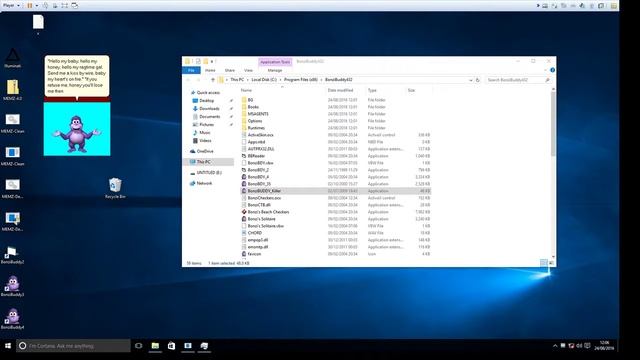Click This PC in the address bar
640x360 pixels.
237,80
